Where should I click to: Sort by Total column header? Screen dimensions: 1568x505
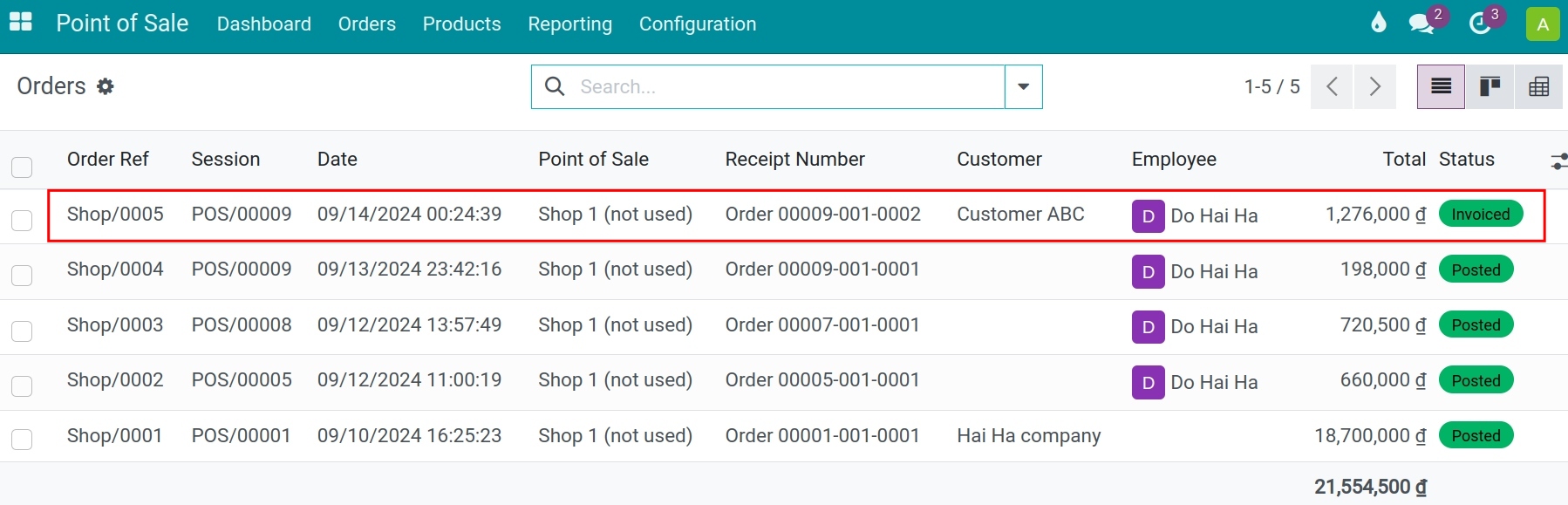coord(1404,160)
